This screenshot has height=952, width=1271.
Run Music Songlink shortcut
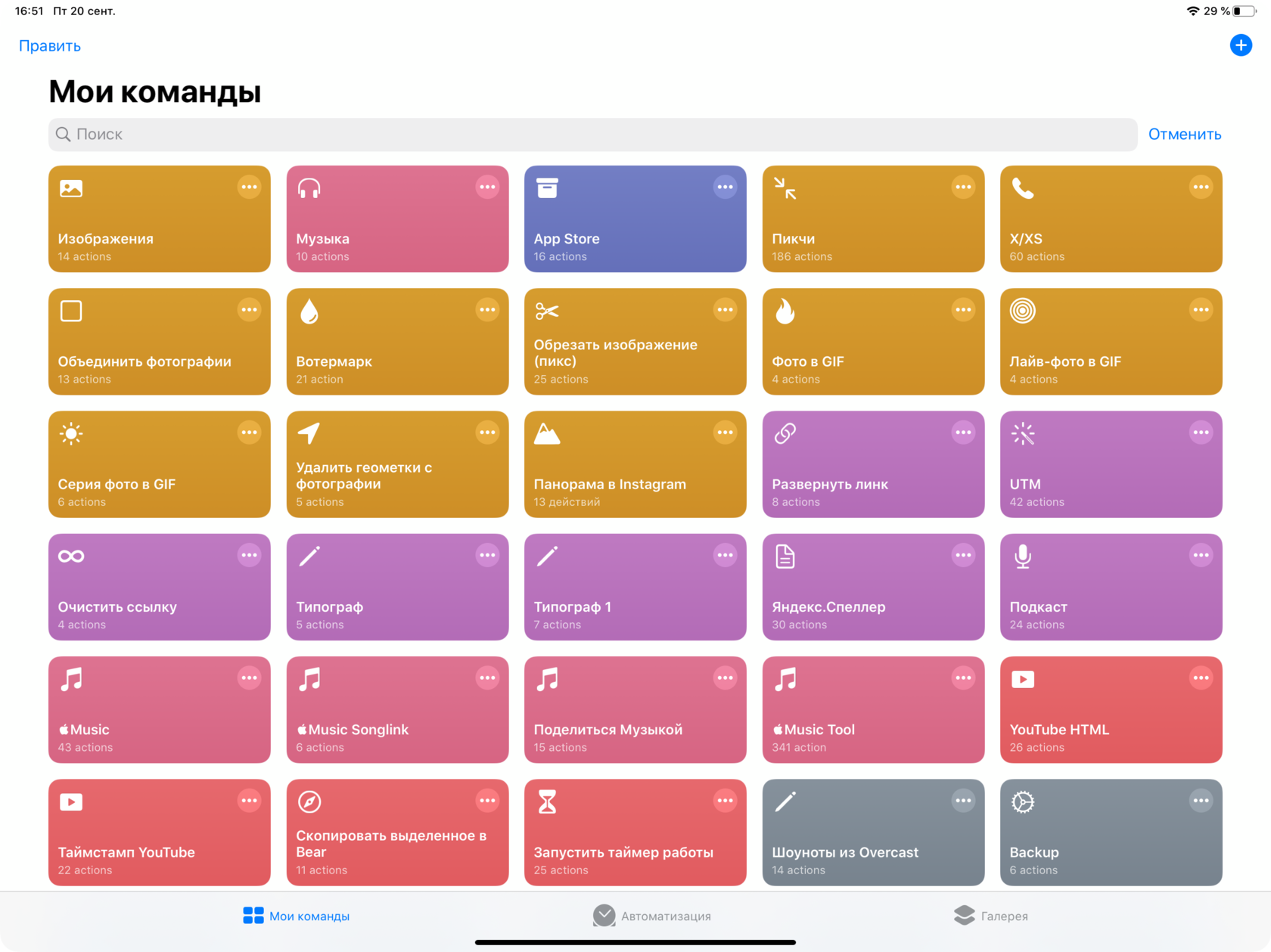pos(397,710)
